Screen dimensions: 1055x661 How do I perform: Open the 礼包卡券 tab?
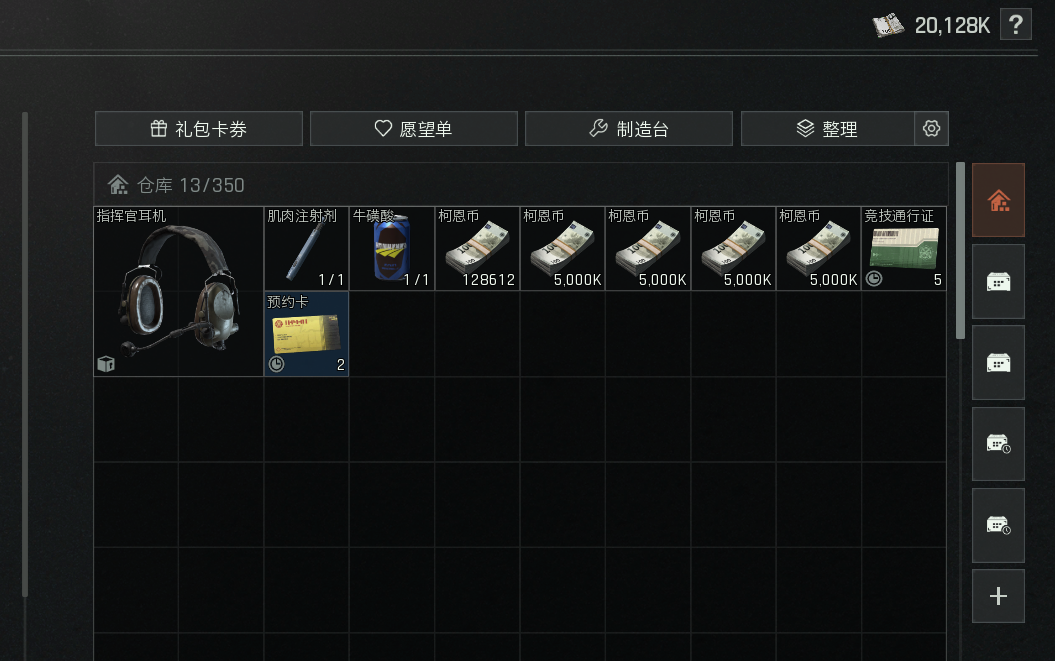point(198,129)
